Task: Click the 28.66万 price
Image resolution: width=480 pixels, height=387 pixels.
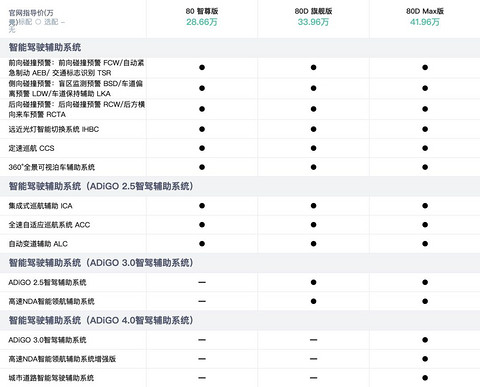Action: pyautogui.click(x=202, y=22)
